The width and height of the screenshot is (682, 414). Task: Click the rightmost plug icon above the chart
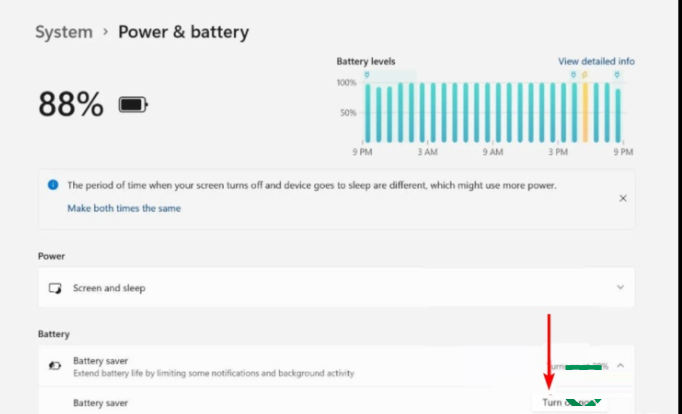coord(617,74)
